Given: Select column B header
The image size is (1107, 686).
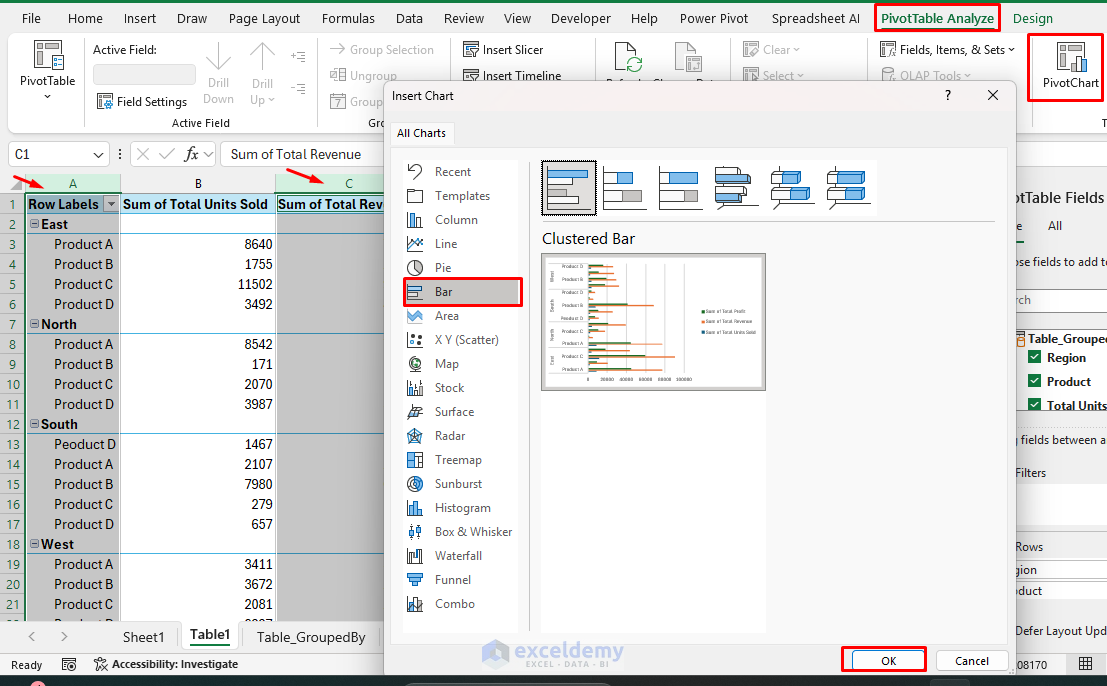Looking at the screenshot, I should click(198, 183).
